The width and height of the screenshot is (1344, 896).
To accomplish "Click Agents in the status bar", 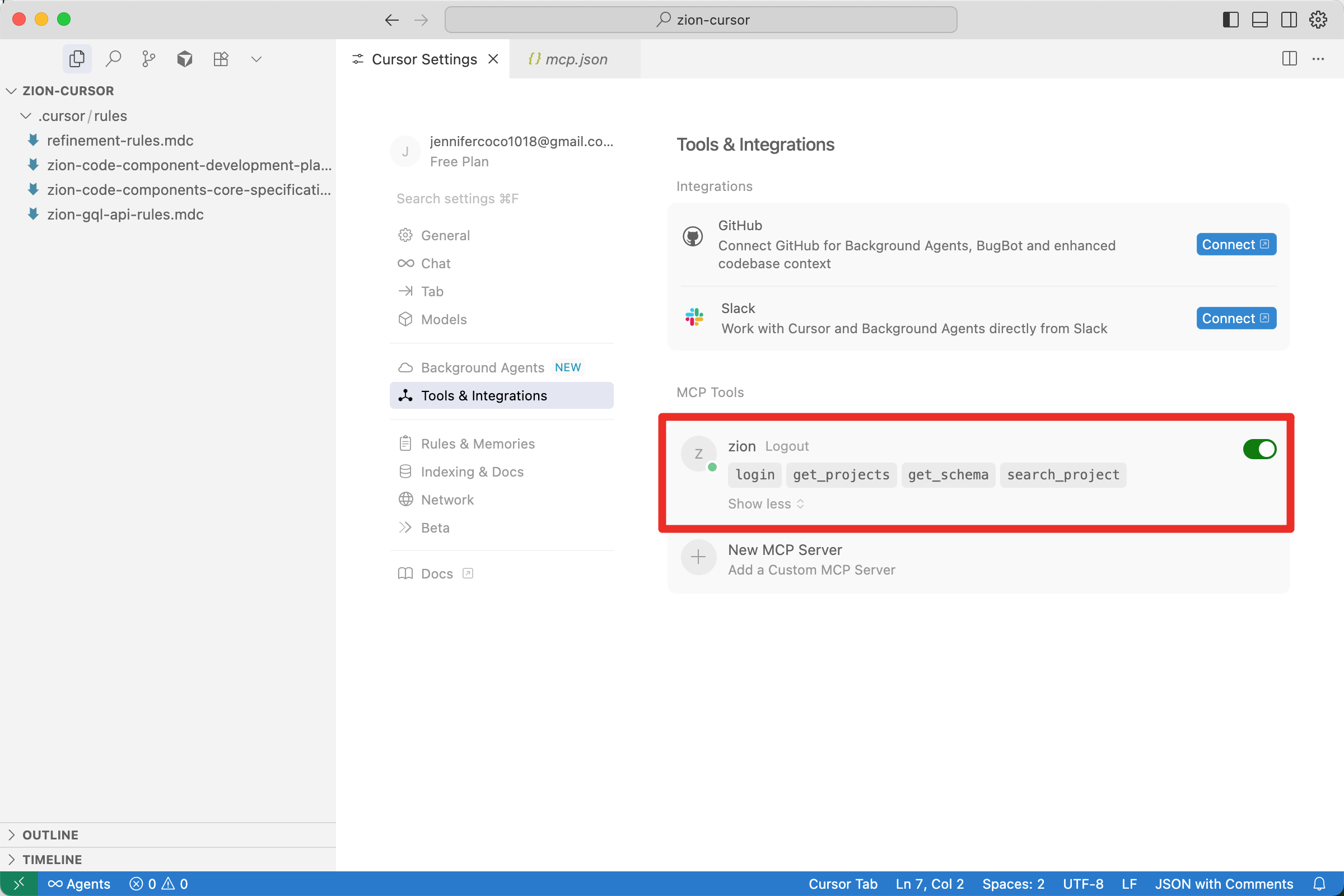I will (79, 884).
